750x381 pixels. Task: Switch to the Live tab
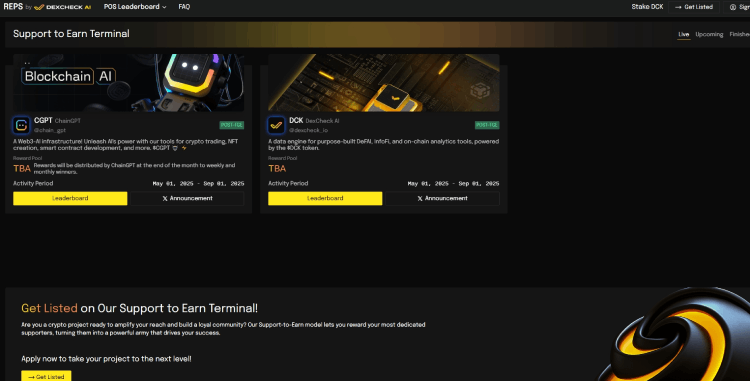pos(684,34)
